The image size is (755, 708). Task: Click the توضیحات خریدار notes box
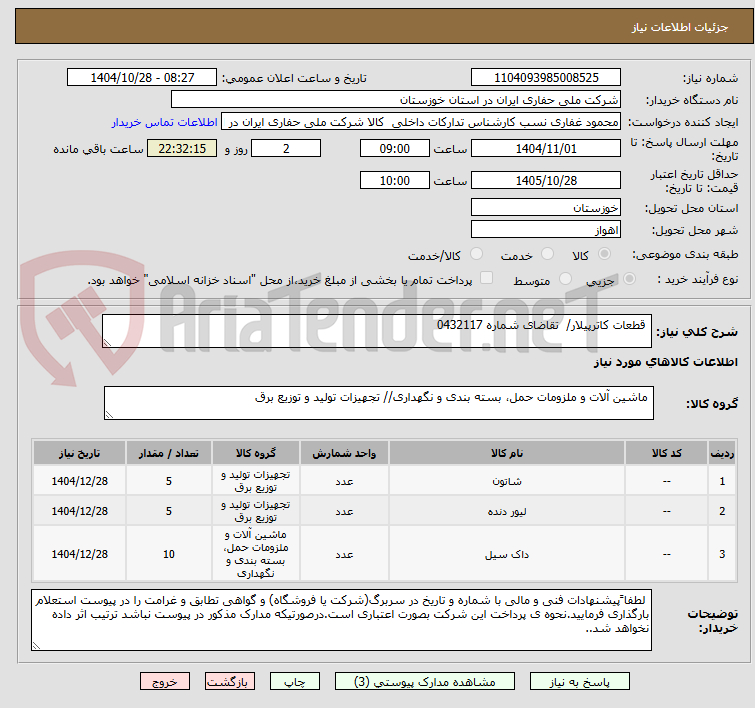coord(341,620)
